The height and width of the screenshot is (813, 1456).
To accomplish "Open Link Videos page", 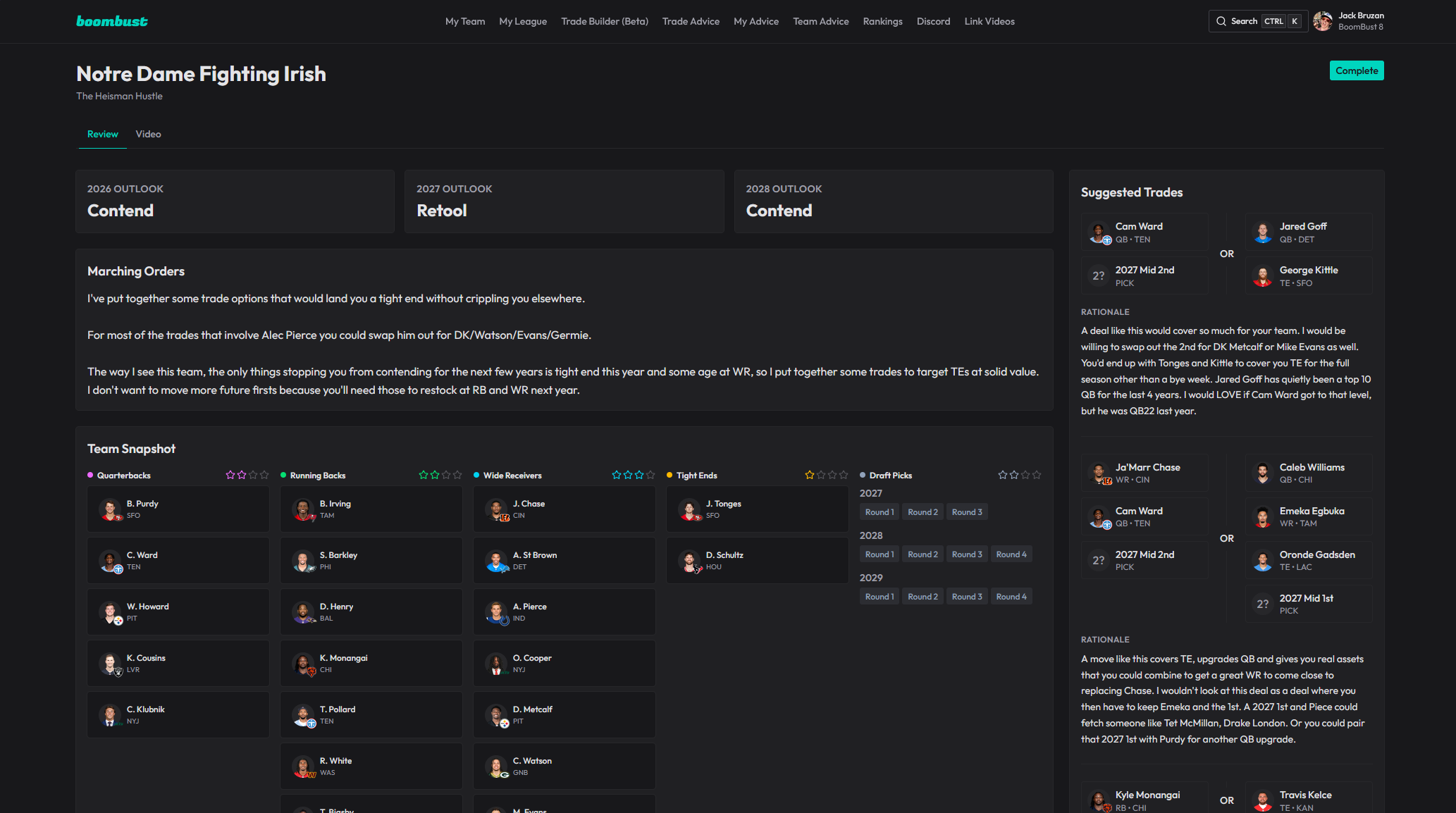I will click(989, 21).
